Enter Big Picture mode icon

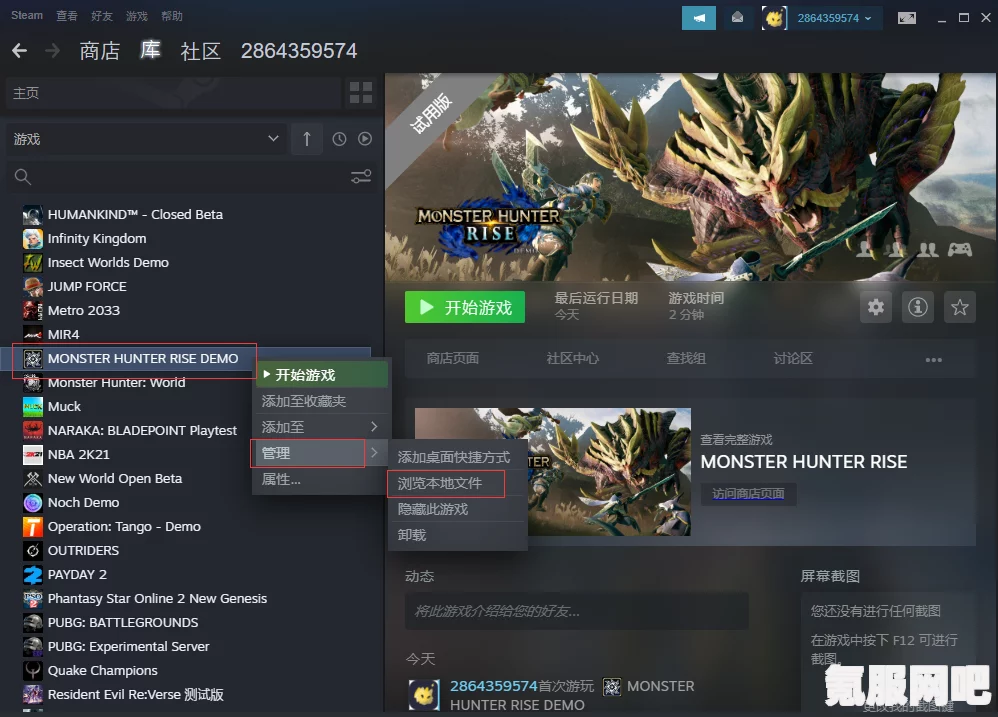pos(906,18)
